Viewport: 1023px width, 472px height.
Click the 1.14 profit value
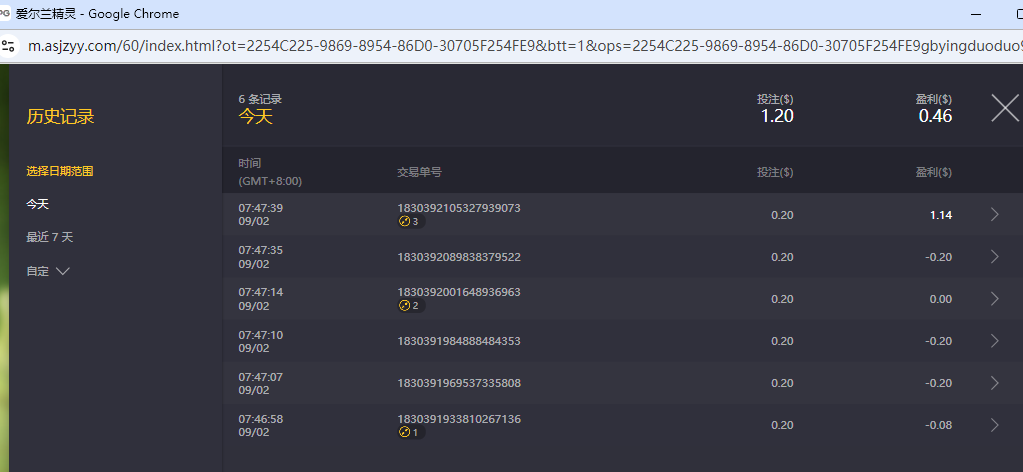(941, 215)
